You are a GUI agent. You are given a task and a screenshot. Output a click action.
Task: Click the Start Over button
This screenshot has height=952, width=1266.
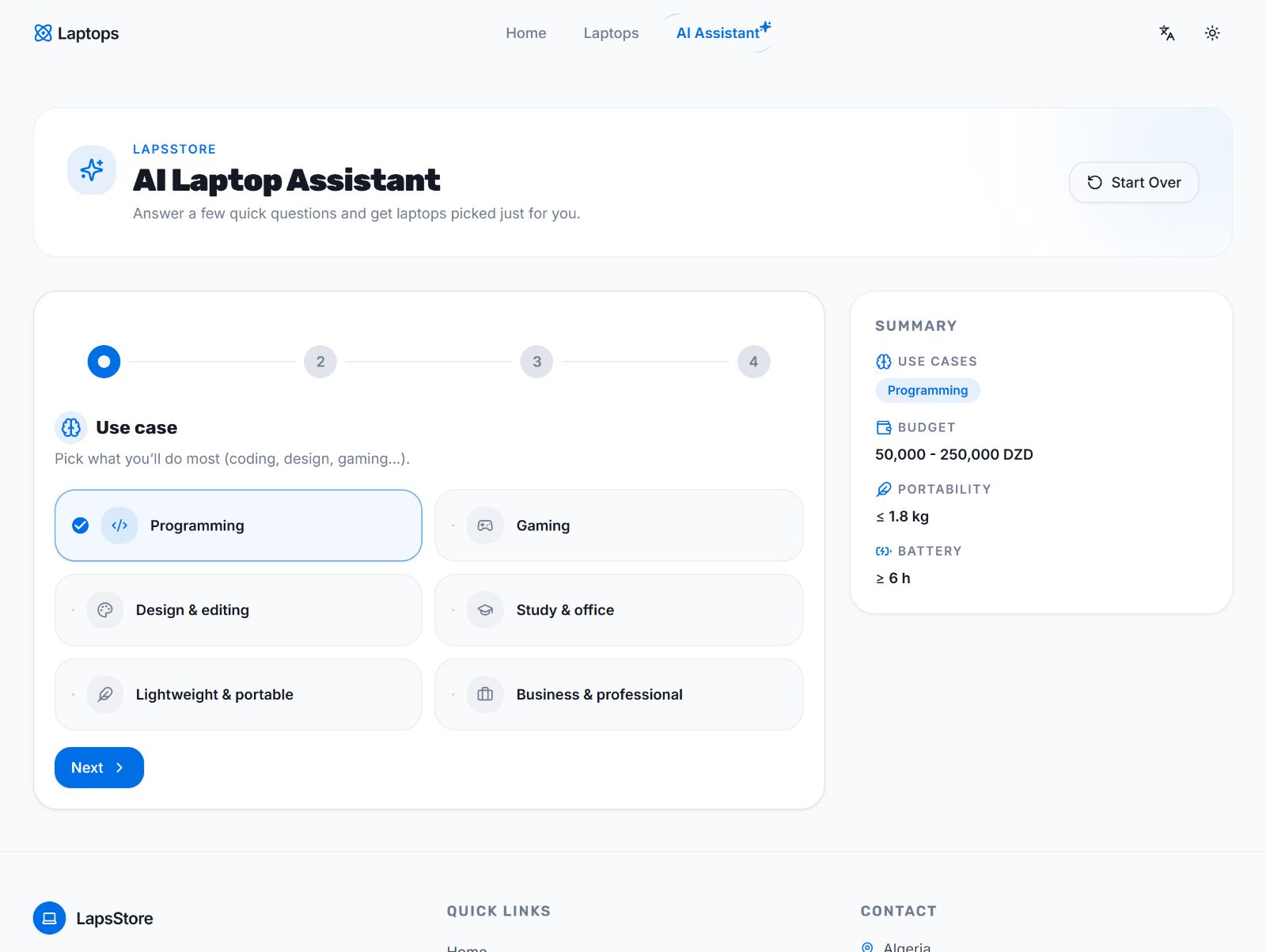tap(1134, 183)
